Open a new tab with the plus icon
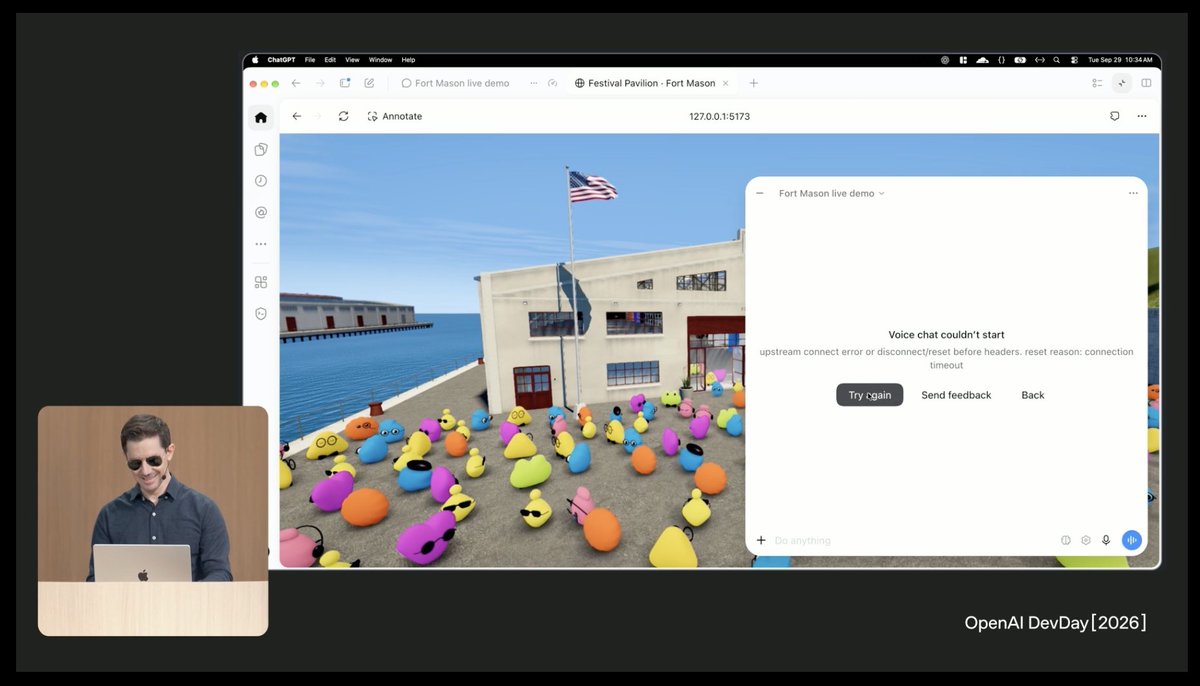Screen dimensions: 1200x686 (754, 83)
